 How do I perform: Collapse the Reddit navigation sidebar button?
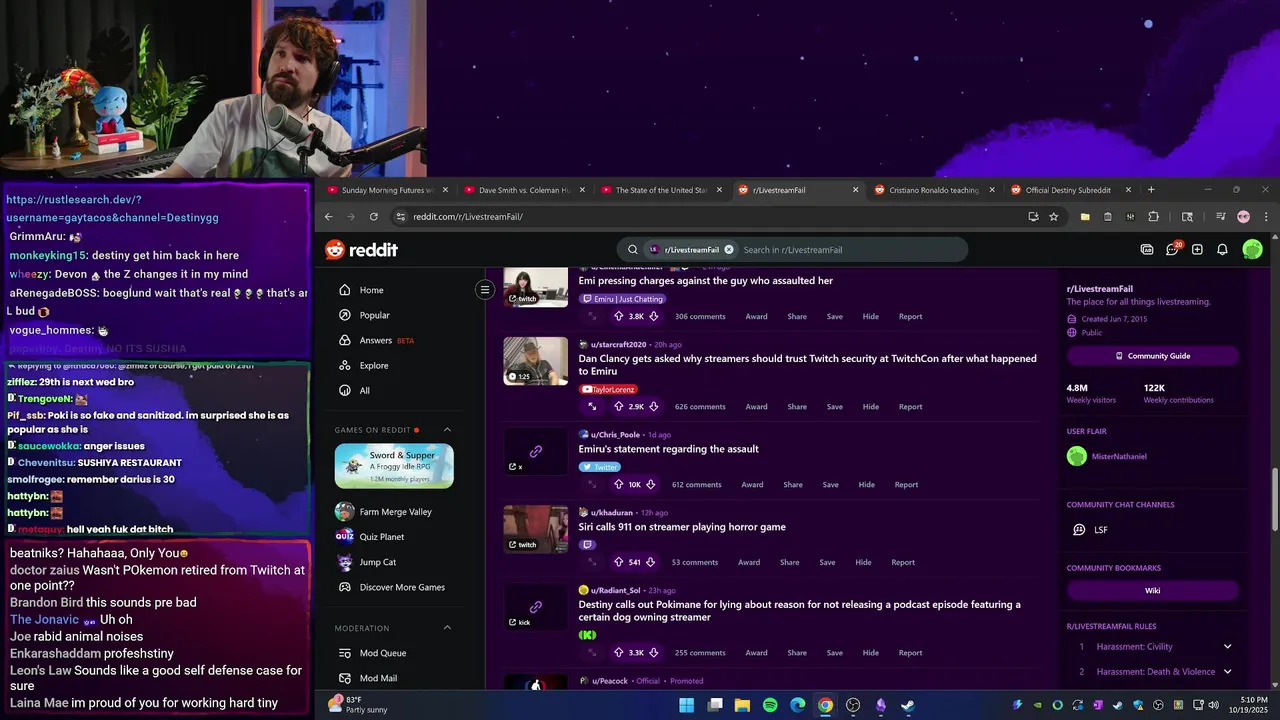pos(485,290)
